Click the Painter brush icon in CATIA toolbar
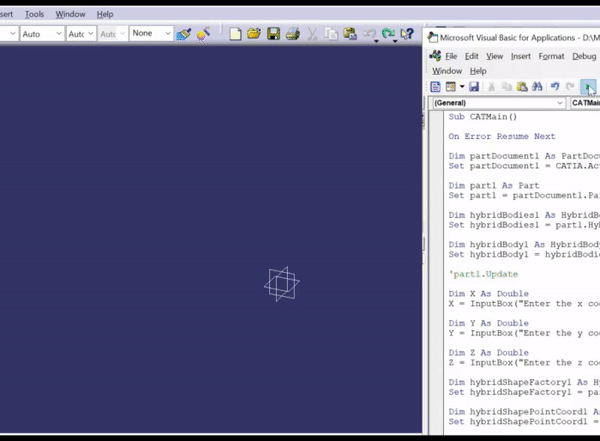 click(184, 34)
